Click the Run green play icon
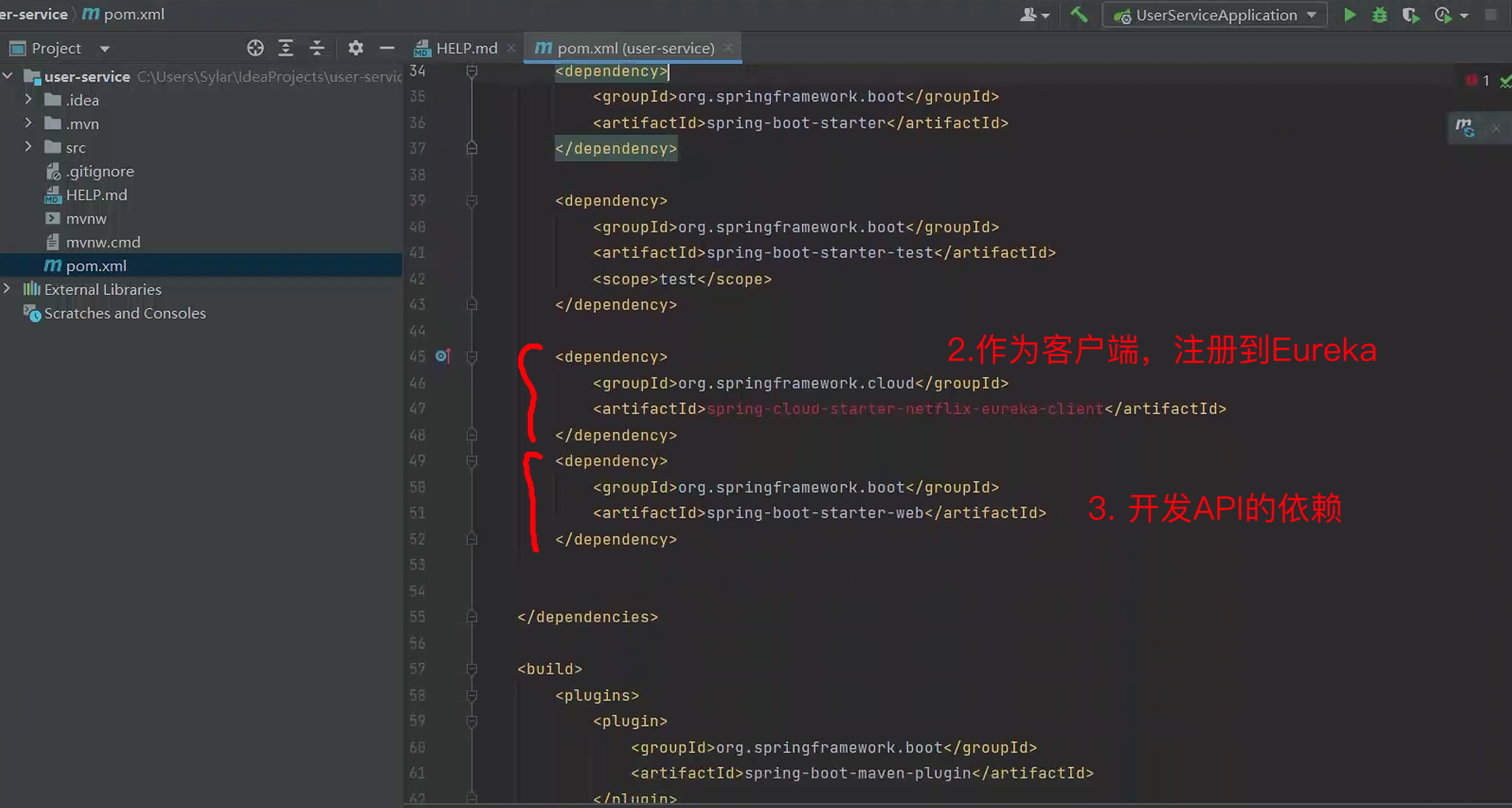This screenshot has height=808, width=1512. coord(1350,15)
